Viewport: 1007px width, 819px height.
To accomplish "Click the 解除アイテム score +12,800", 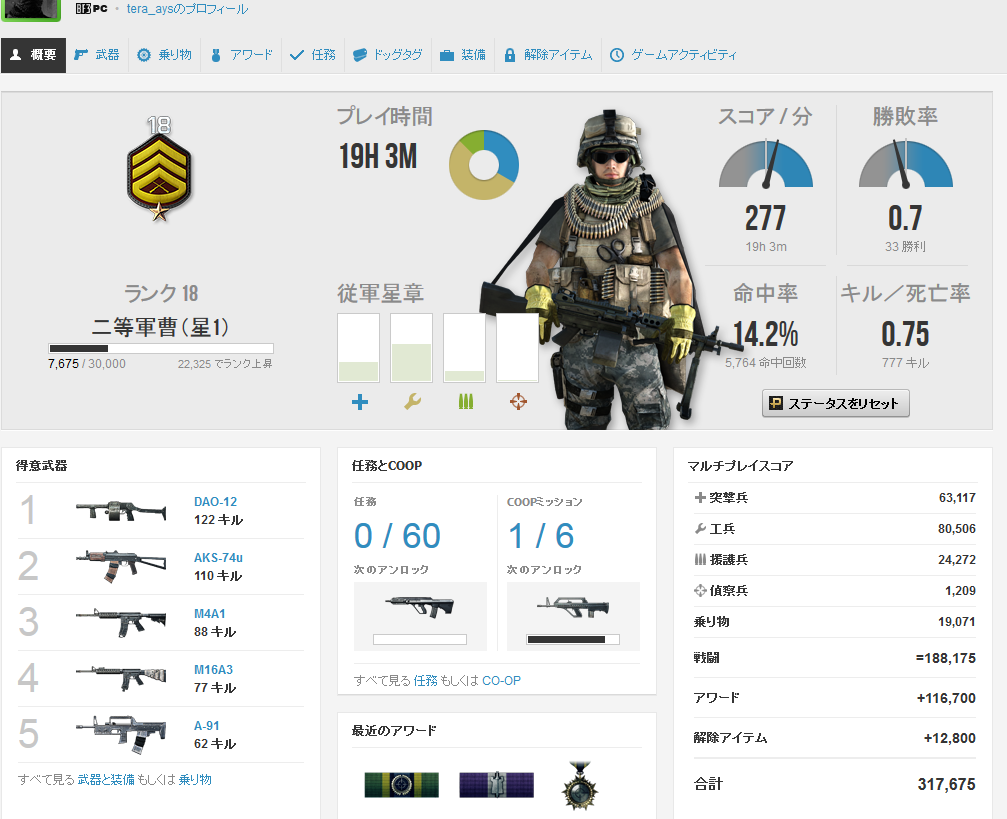I will [949, 738].
